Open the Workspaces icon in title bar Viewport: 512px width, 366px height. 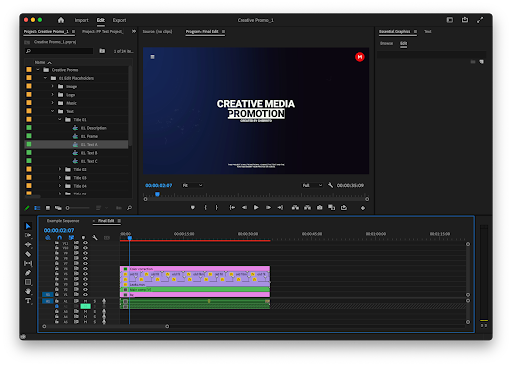(450, 20)
